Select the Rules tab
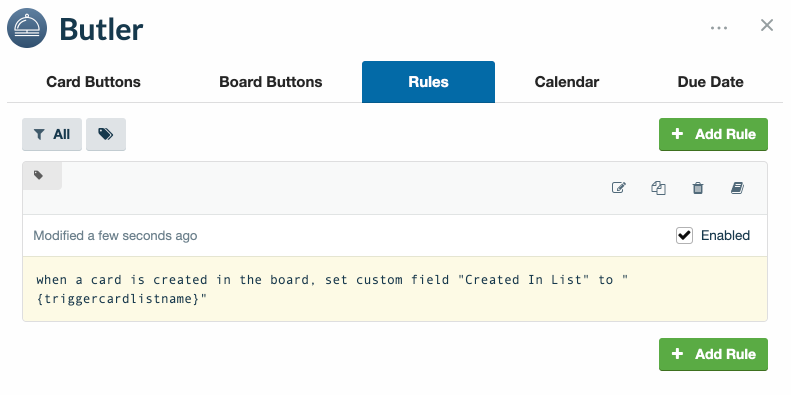The image size is (791, 395). 428,82
